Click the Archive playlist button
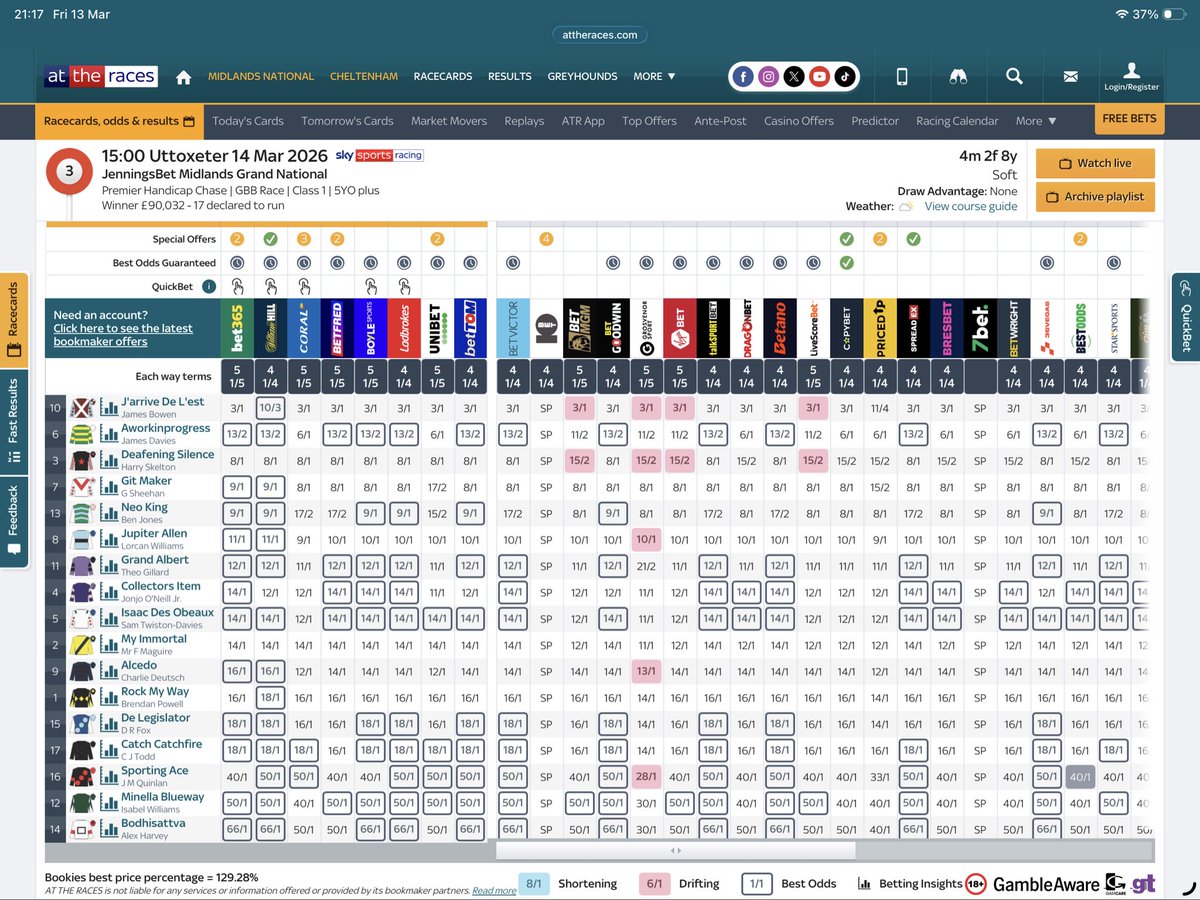This screenshot has width=1200, height=900. 1095,197
